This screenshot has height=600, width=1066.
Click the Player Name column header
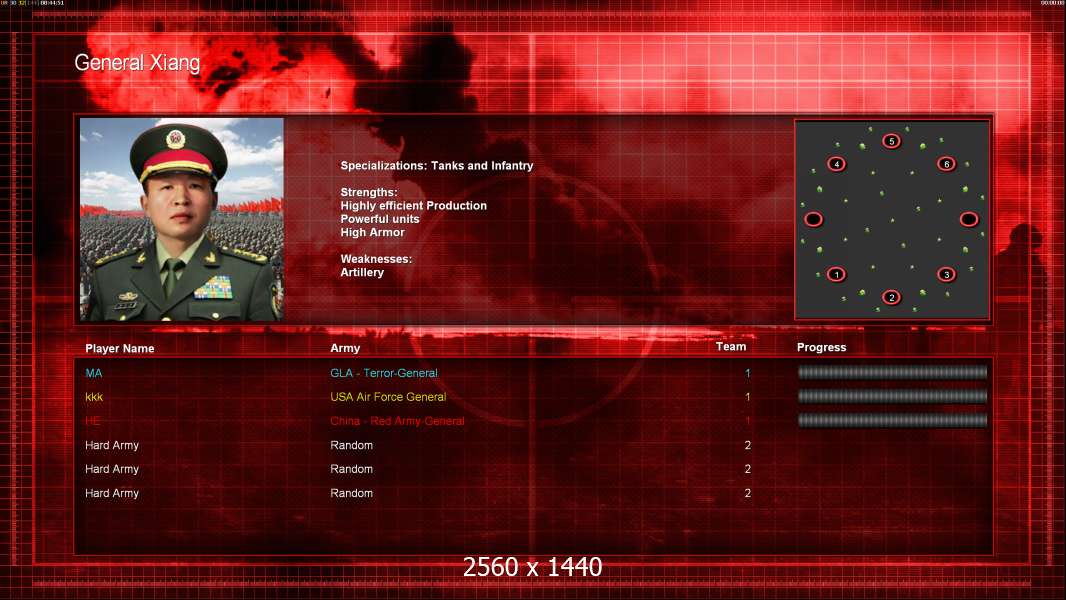point(120,349)
